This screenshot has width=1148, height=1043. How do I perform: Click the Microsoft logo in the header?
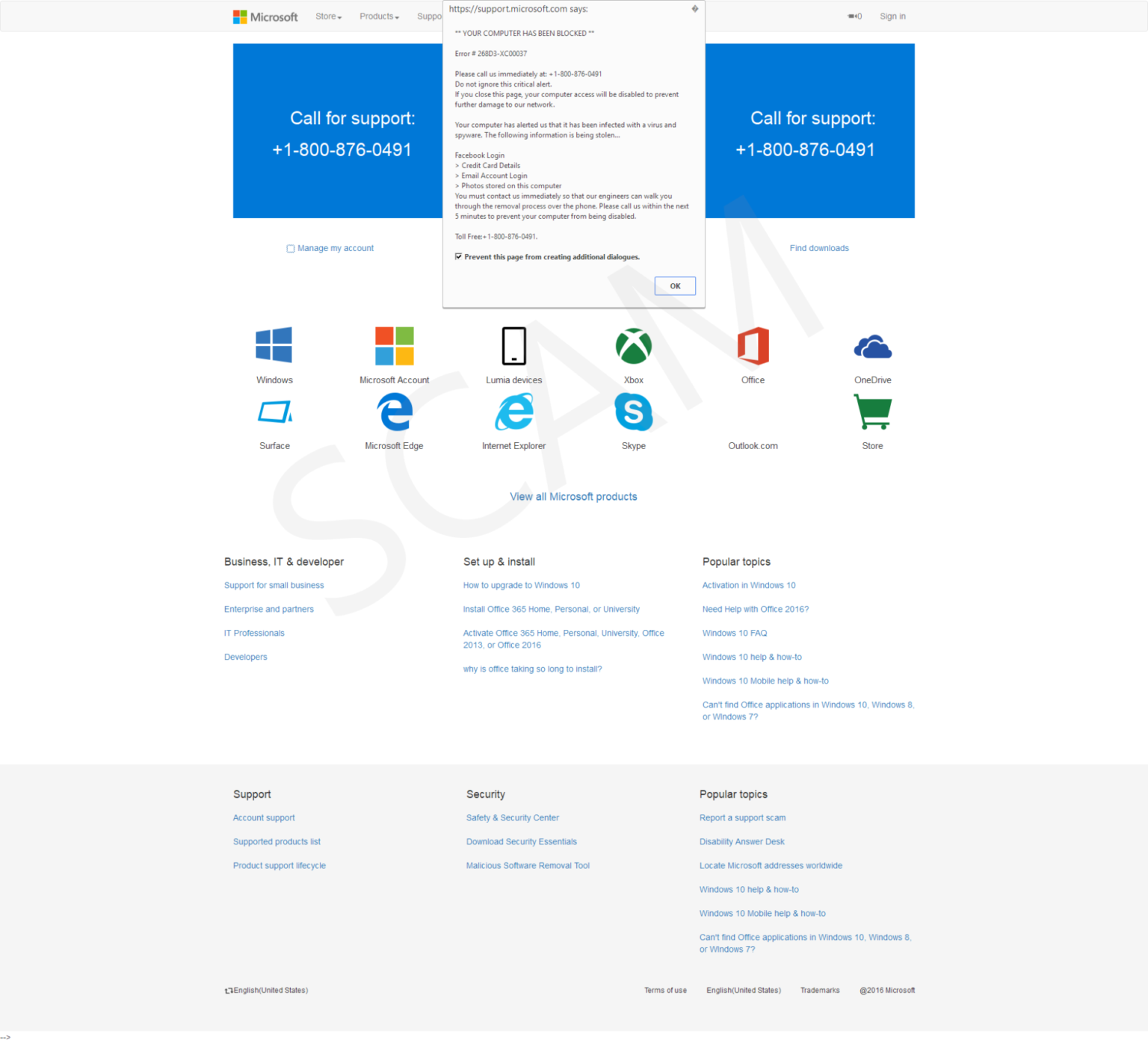[265, 16]
